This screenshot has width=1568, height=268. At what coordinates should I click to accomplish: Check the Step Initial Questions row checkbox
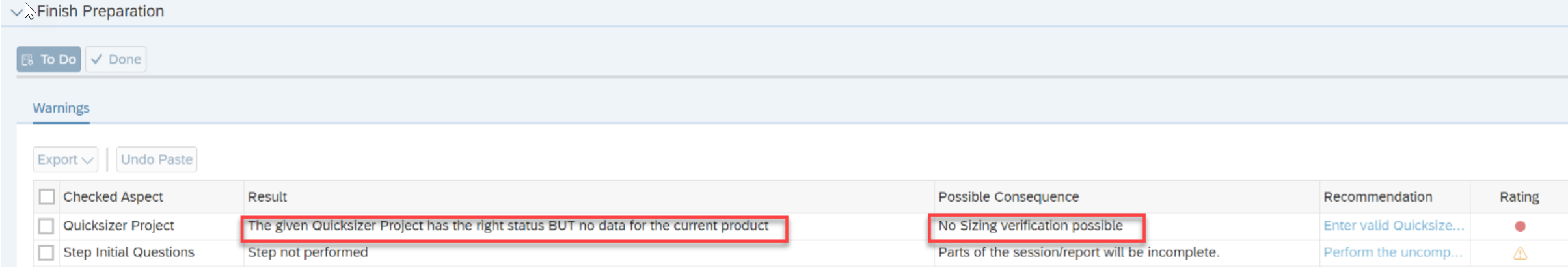pyautogui.click(x=46, y=252)
